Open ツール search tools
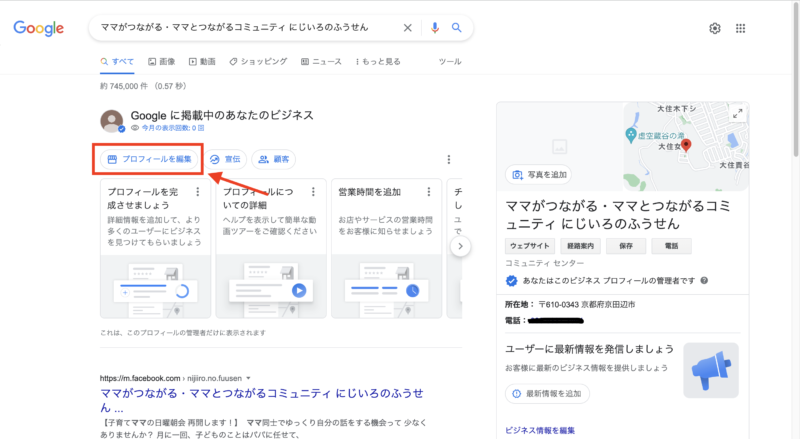Image resolution: width=800 pixels, height=439 pixels. (450, 61)
